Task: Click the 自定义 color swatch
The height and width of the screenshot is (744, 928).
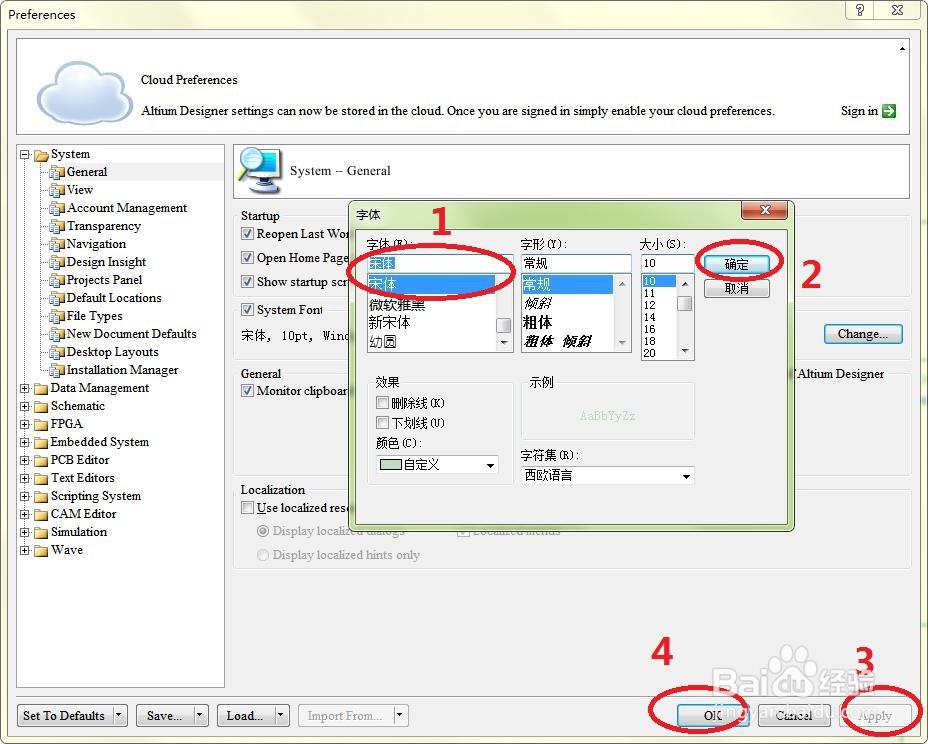Action: 391,465
